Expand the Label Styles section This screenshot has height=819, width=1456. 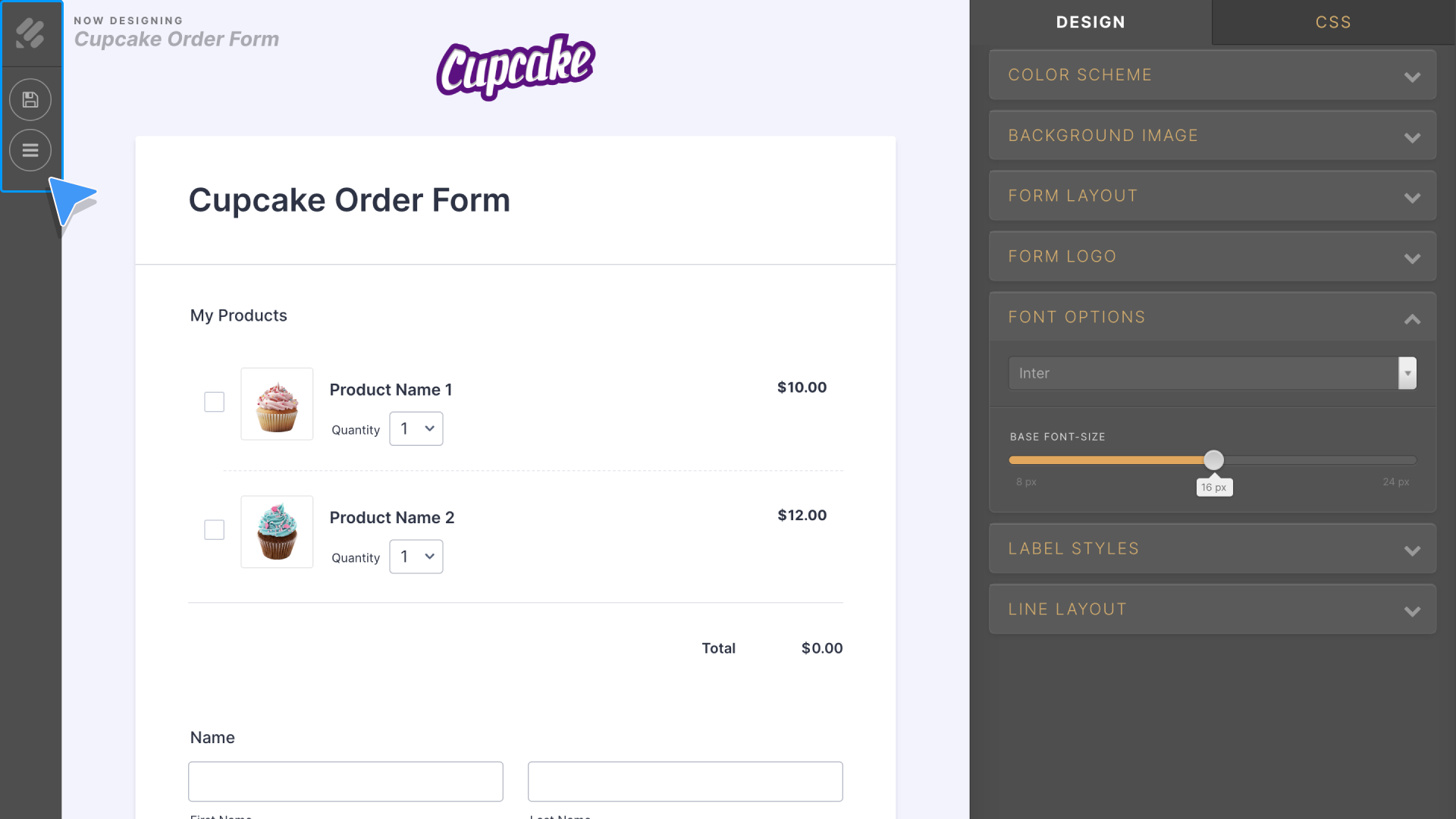1212,548
